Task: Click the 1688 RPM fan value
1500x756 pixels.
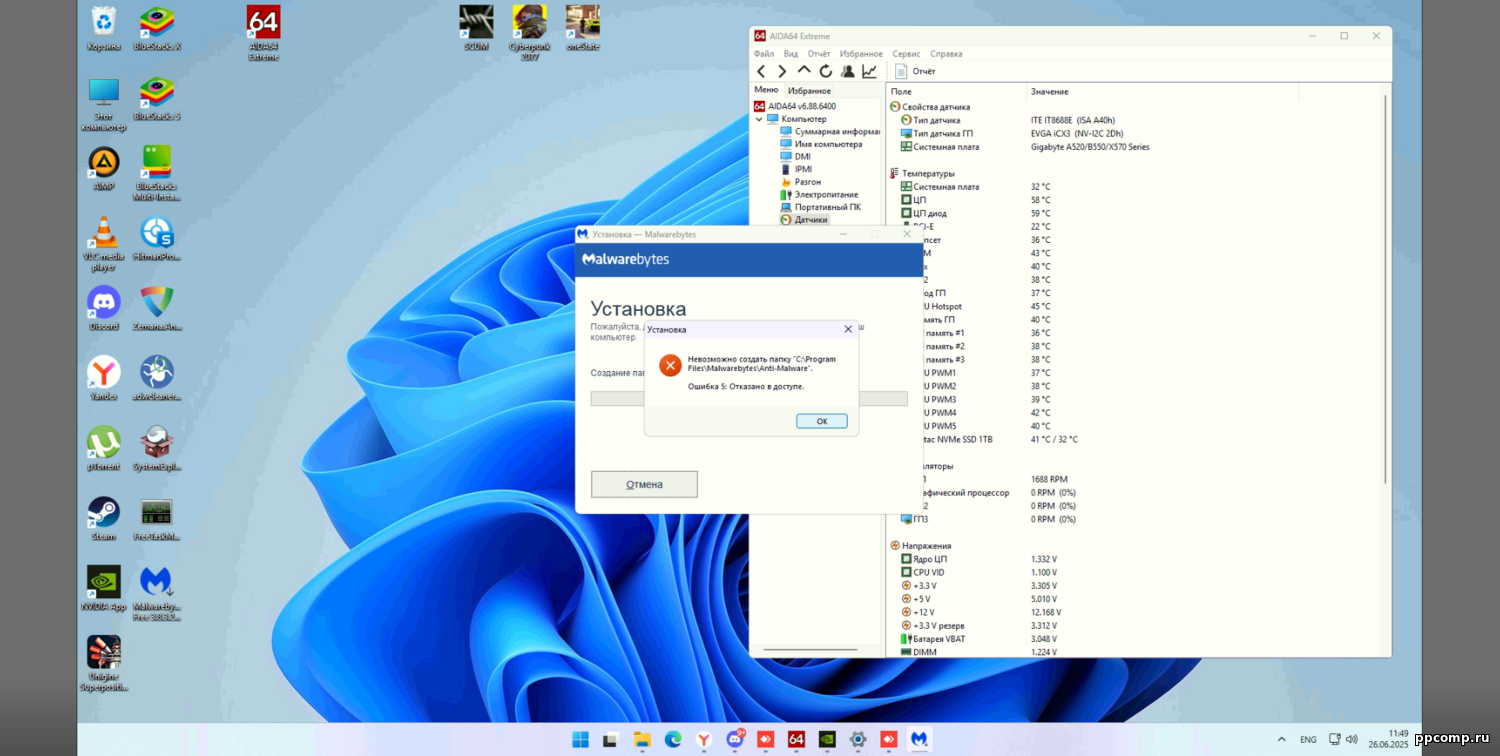Action: [1049, 479]
